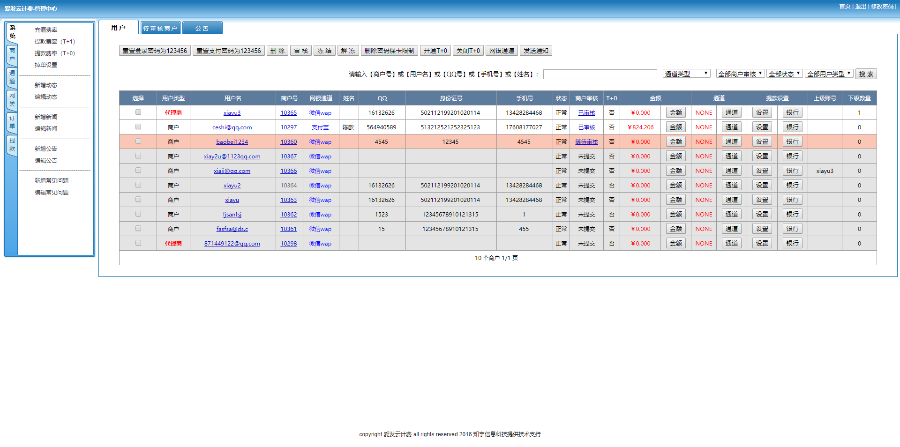Click the 修改密码 link at top right
900x447 pixels.
click(x=883, y=7)
